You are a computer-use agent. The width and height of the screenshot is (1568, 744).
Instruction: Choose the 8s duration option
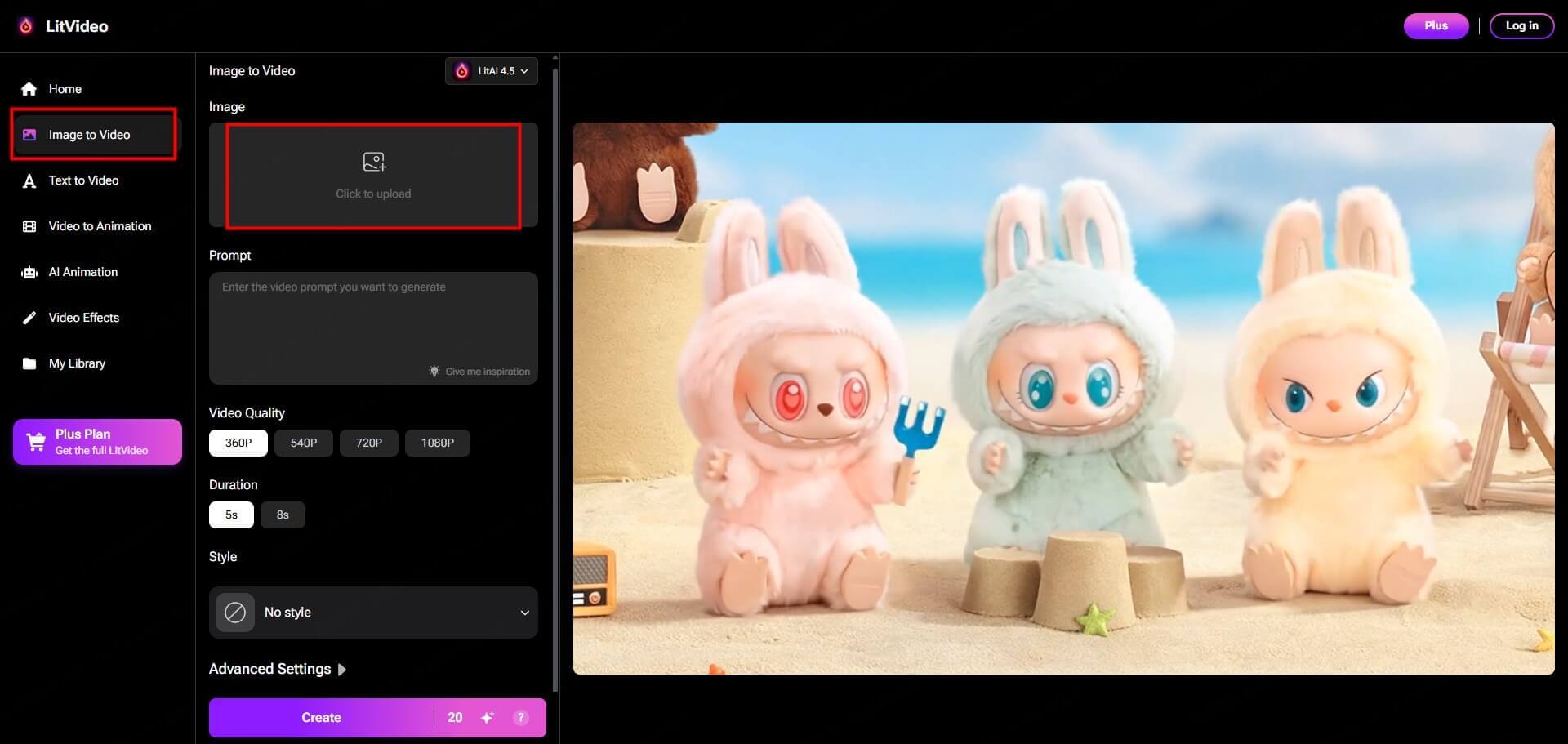283,515
